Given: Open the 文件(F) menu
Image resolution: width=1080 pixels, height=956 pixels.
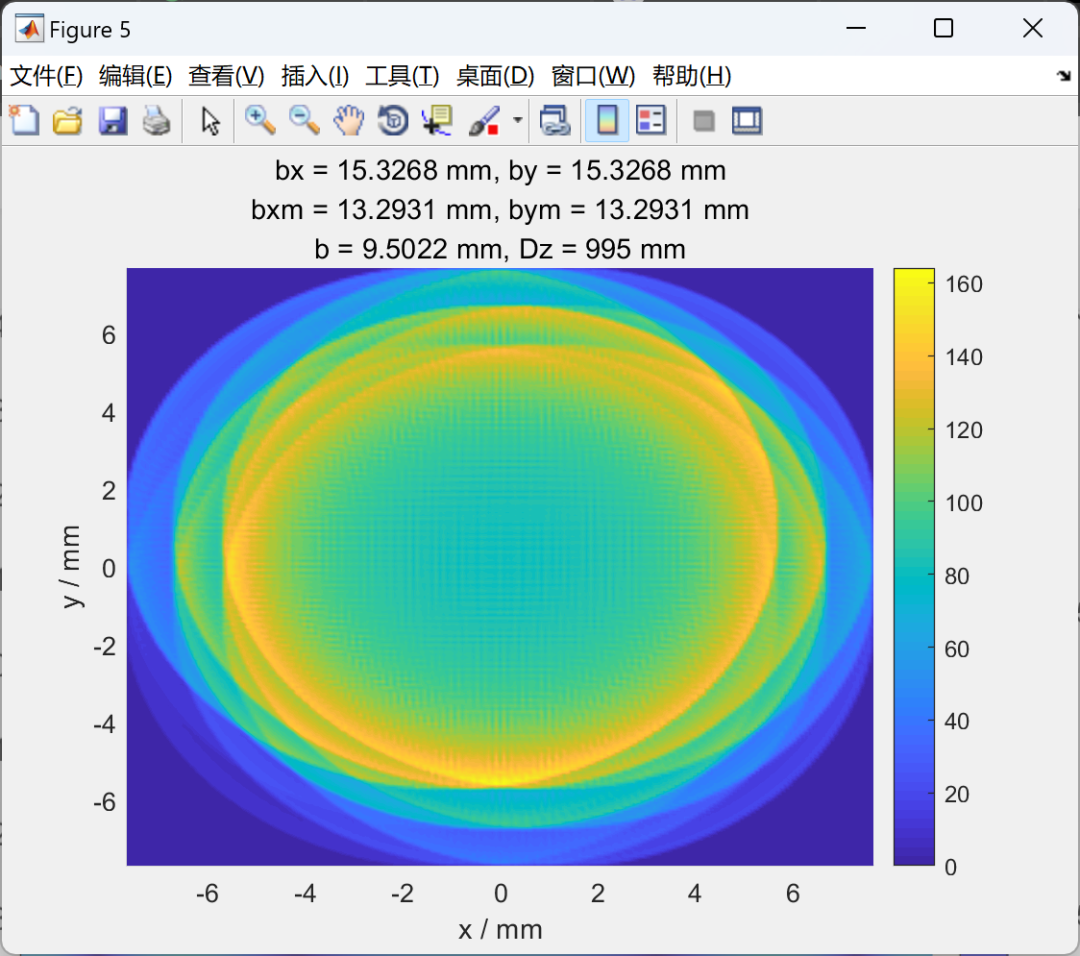Looking at the screenshot, I should pyautogui.click(x=46, y=76).
